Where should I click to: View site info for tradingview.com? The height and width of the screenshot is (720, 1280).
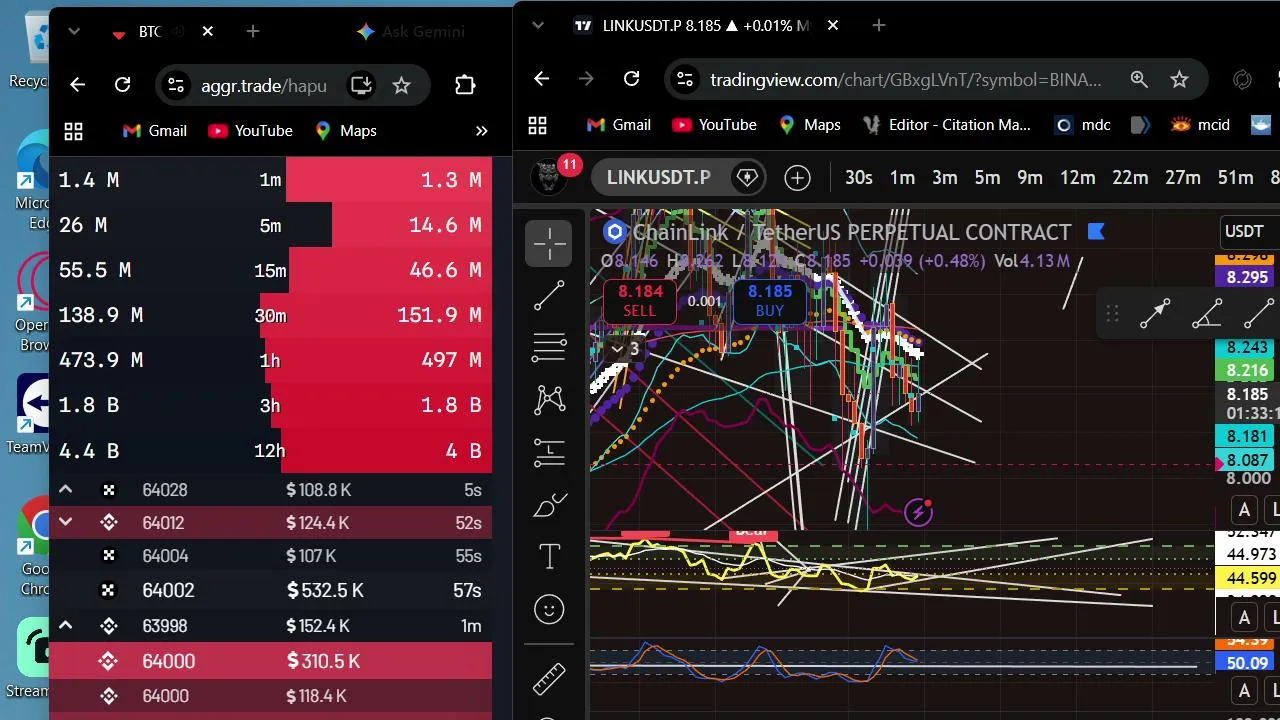[683, 79]
